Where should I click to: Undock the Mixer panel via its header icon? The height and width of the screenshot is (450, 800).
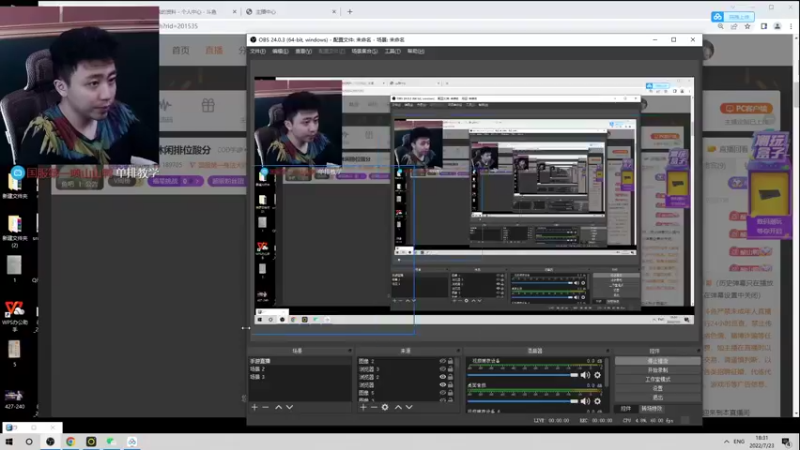click(x=607, y=351)
